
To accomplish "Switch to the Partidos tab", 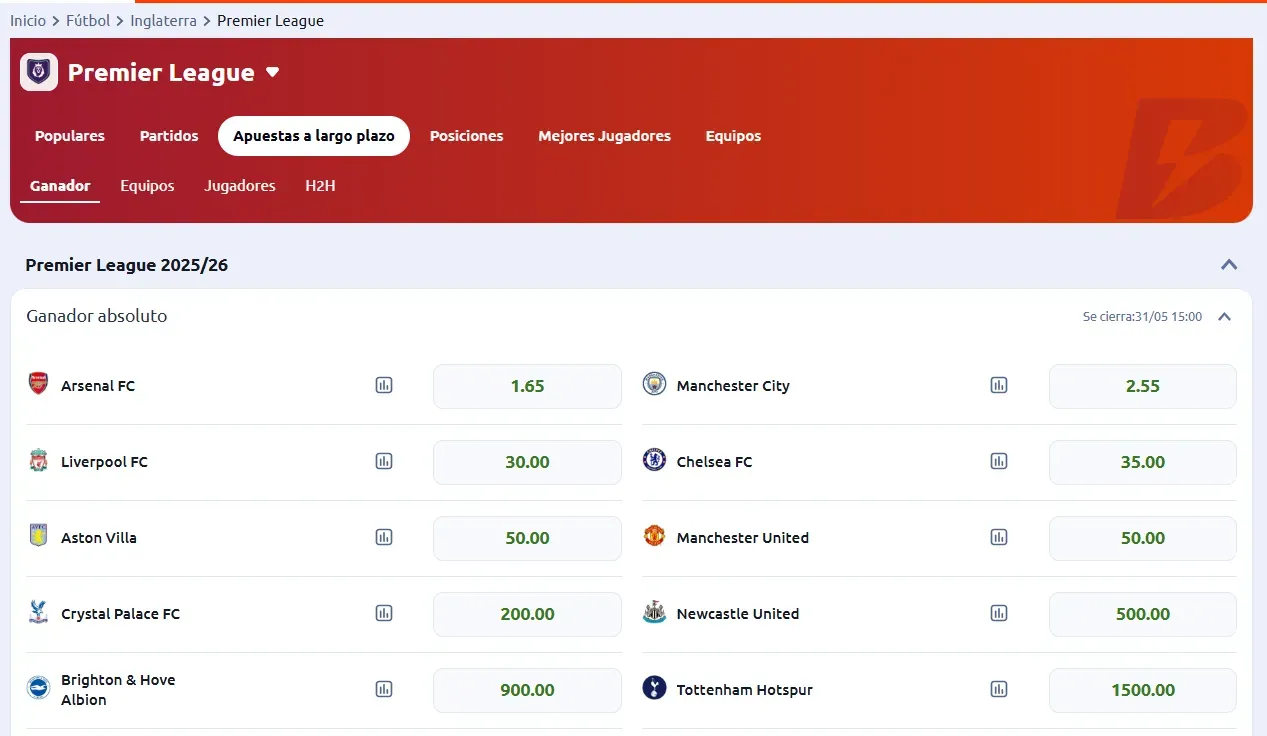I will click(x=169, y=136).
